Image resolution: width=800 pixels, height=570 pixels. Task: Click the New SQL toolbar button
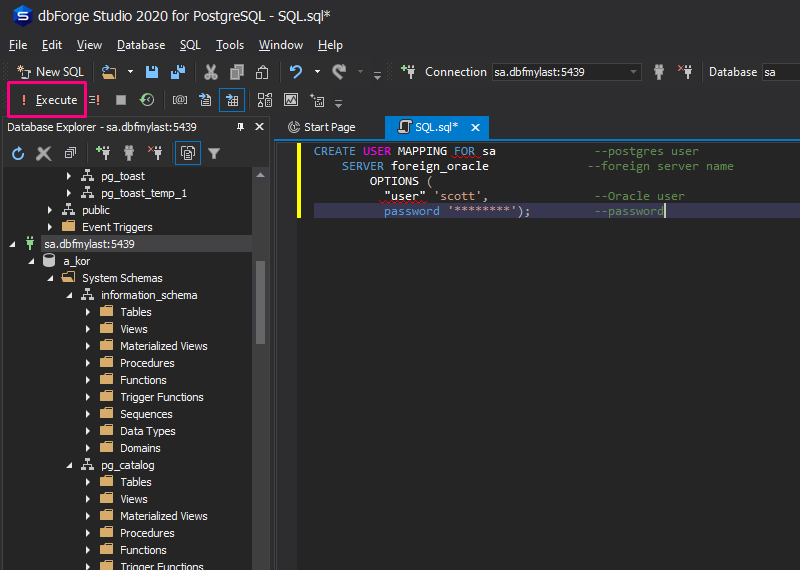[50, 72]
